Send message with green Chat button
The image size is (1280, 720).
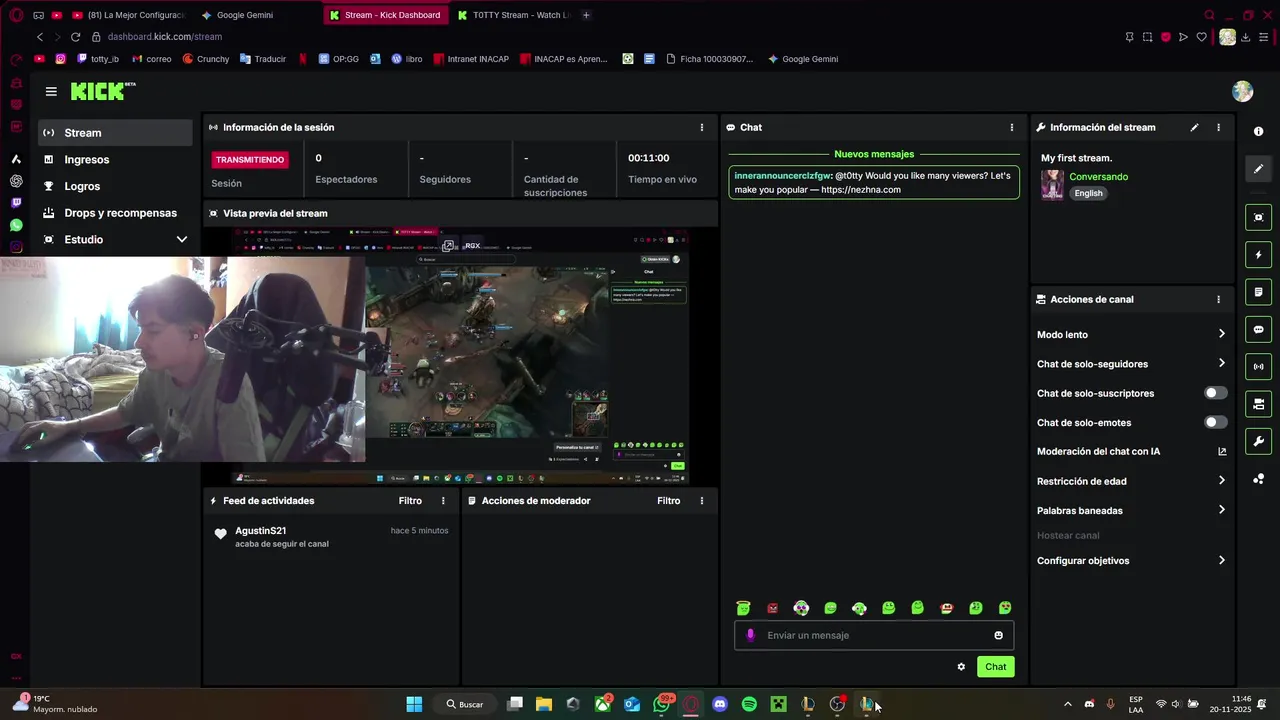click(995, 666)
